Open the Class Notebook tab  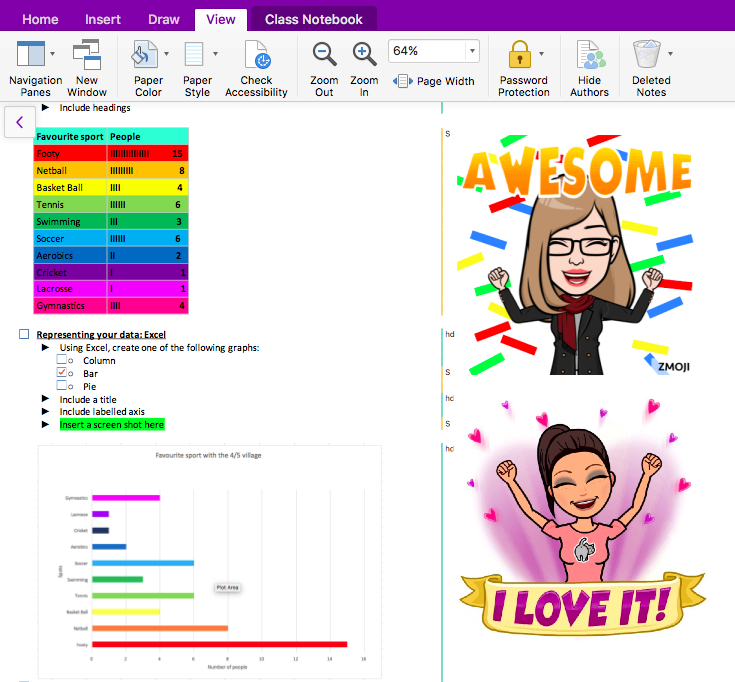coord(314,19)
